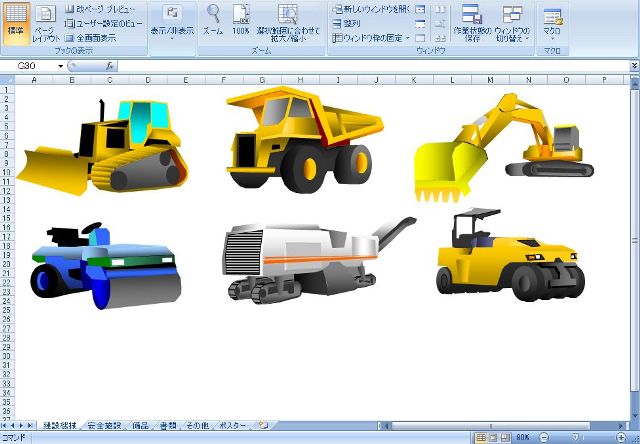Screen dimensions: 640x444
Task: Expand ウィンドウ枠の固定 dropdown
Action: (371, 38)
